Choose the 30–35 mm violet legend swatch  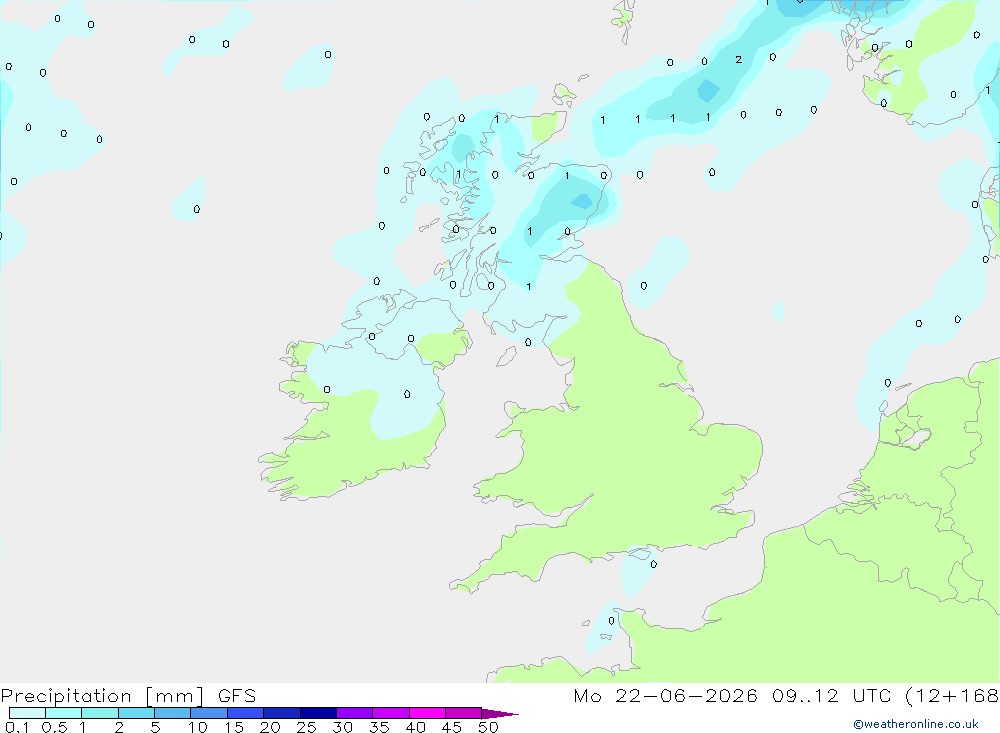[x=355, y=713]
